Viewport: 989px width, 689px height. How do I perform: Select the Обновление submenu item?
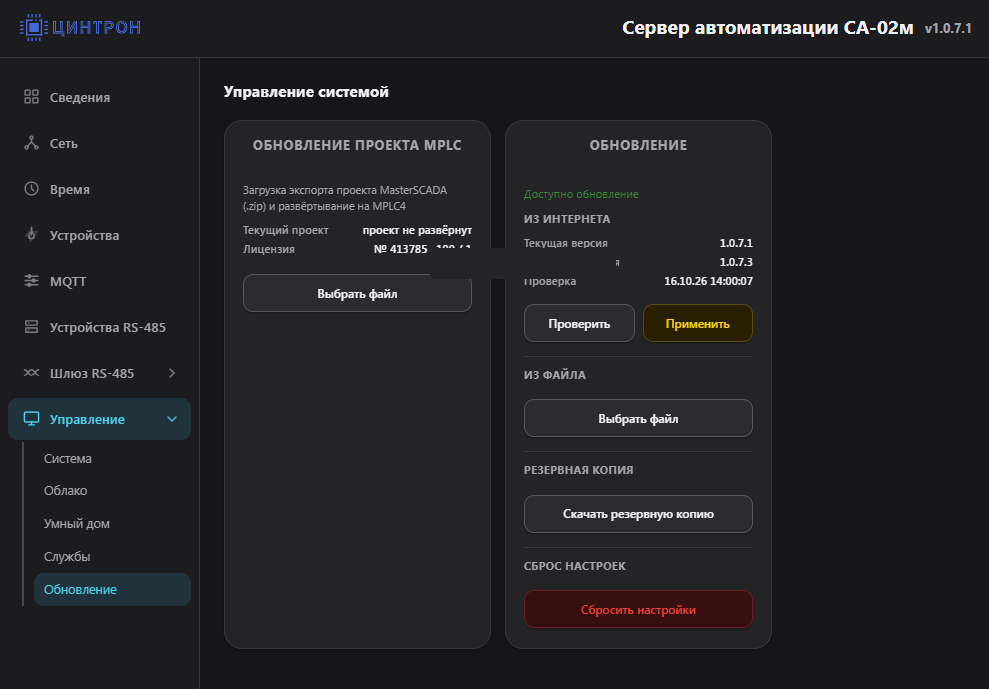coord(112,589)
